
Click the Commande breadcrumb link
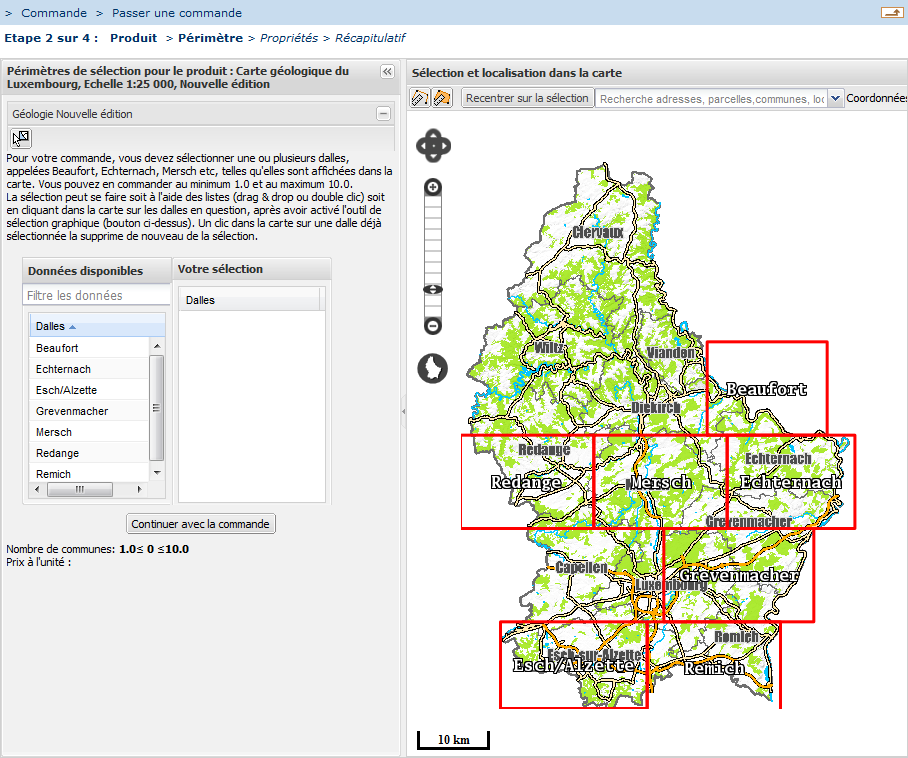pos(54,13)
